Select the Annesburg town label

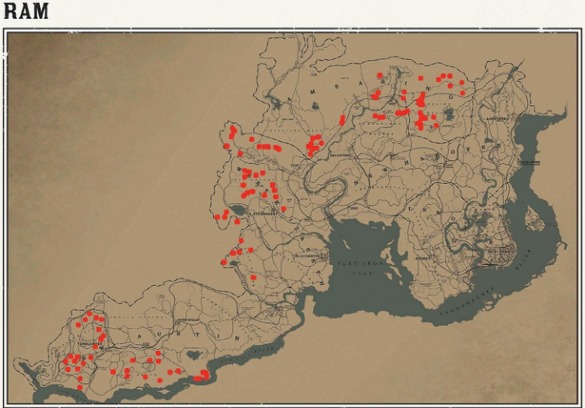tap(497, 118)
